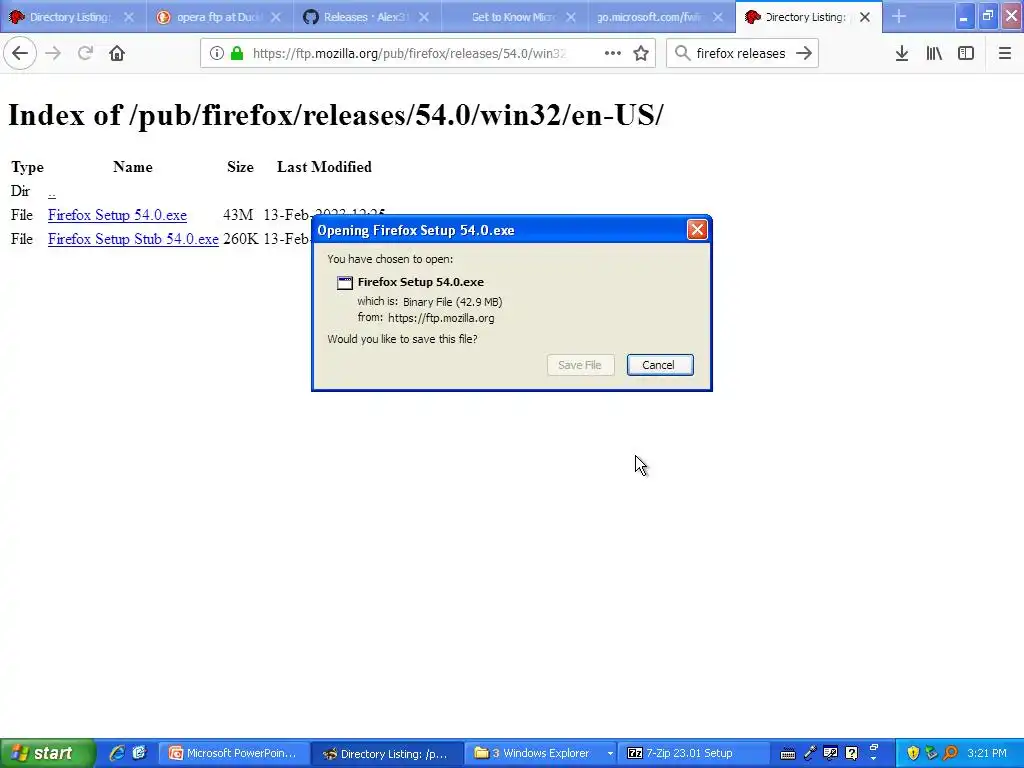Click the orange magnifier tray icon
The width and height of the screenshot is (1024, 768).
click(x=951, y=753)
